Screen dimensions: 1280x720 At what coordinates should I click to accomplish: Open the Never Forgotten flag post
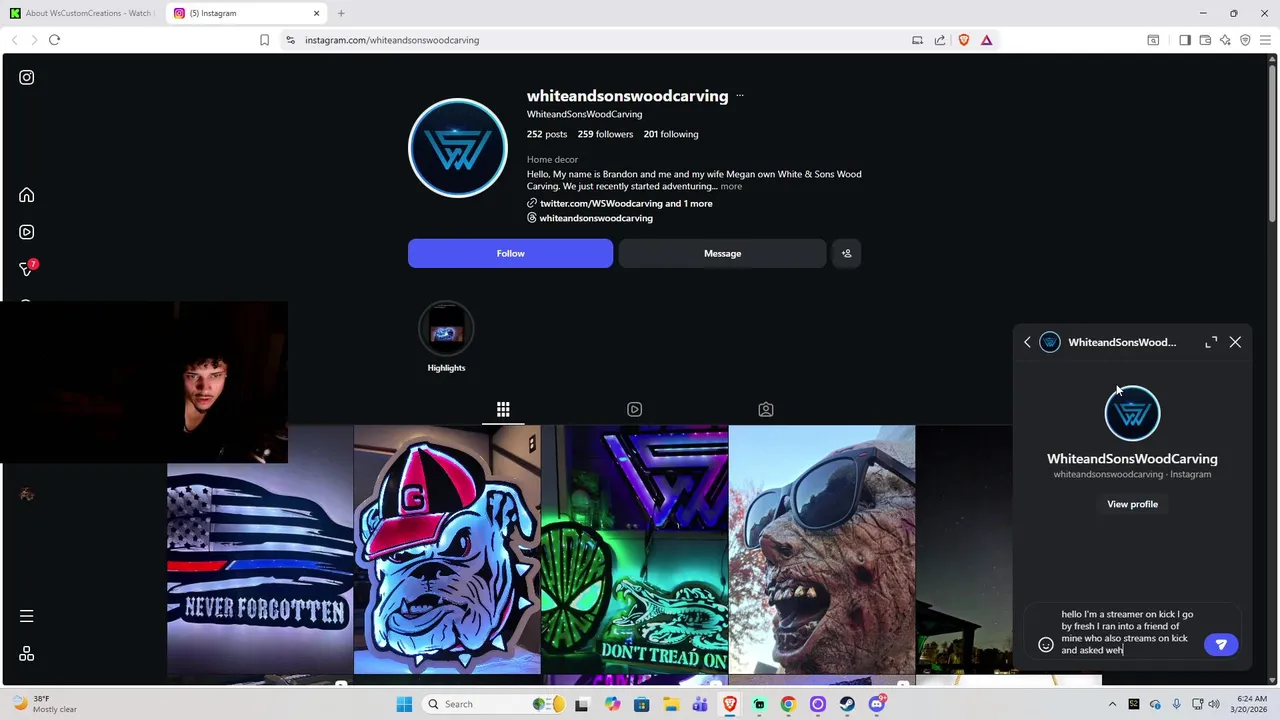pyautogui.click(x=260, y=550)
